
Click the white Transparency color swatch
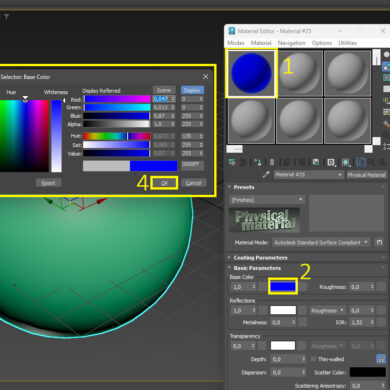283,346
